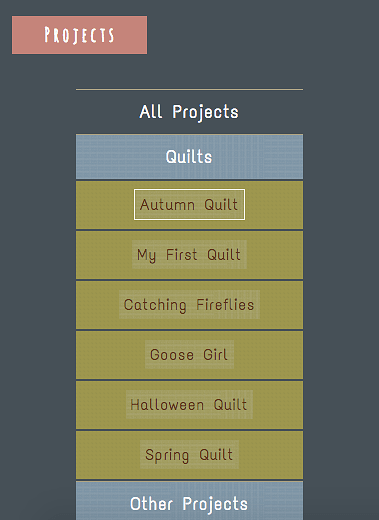Go to the Goose Girl project
379x520 pixels.
point(189,354)
